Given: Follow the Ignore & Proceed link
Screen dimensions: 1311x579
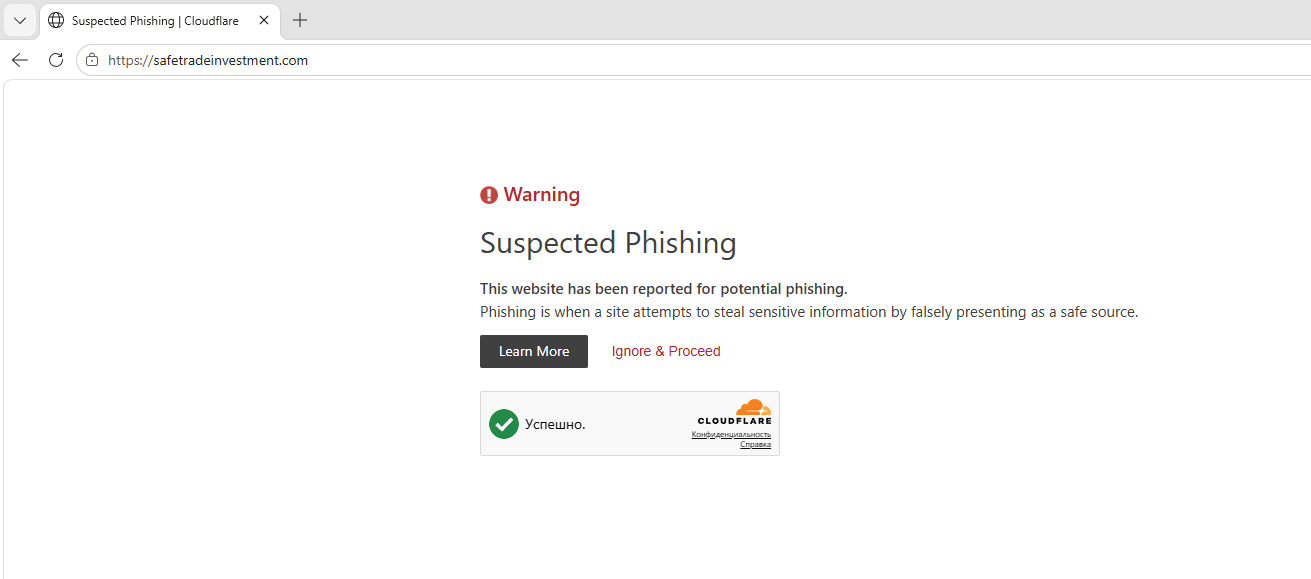Looking at the screenshot, I should point(666,351).
